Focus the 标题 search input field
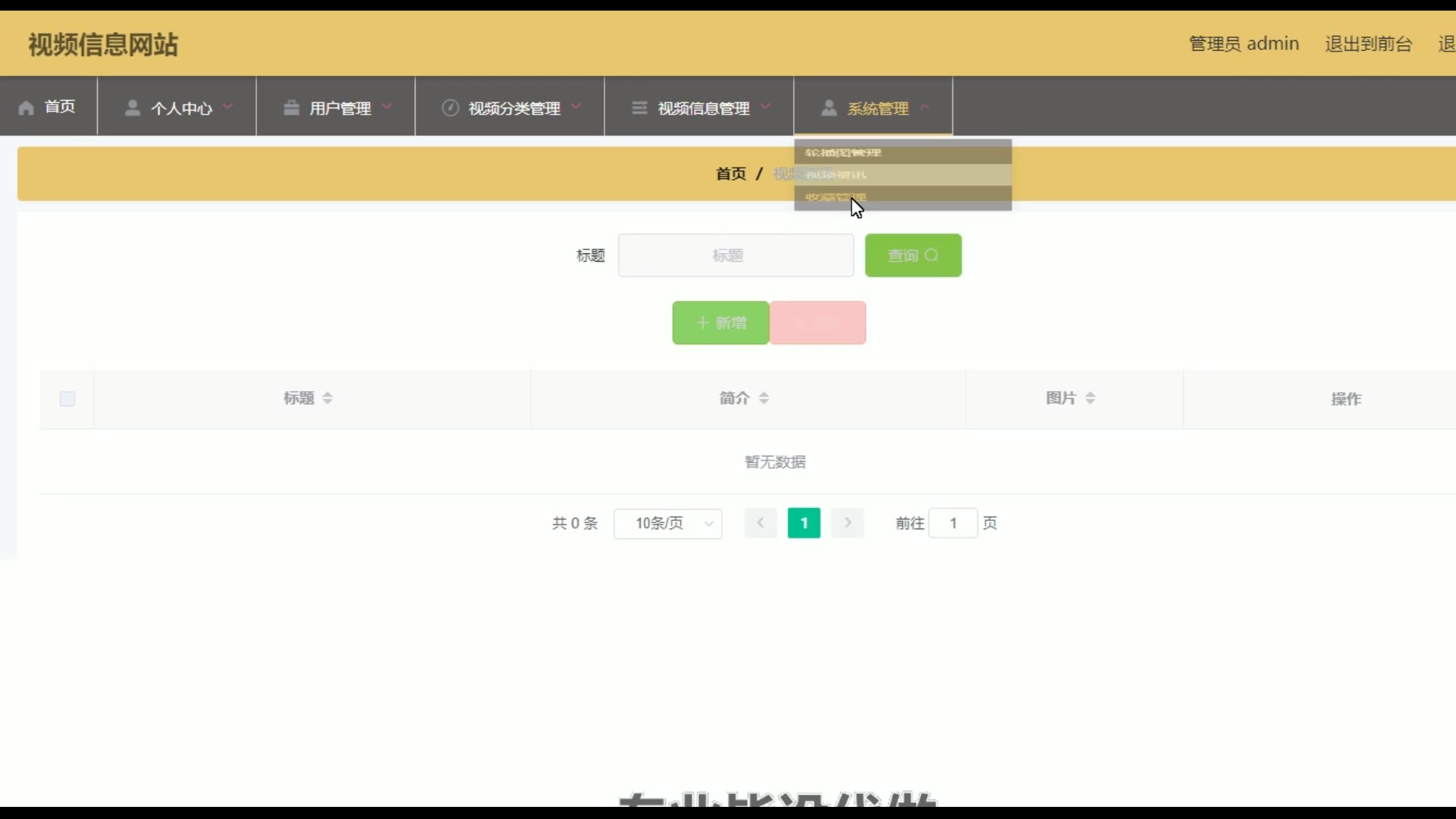Viewport: 1456px width, 819px height. point(736,256)
